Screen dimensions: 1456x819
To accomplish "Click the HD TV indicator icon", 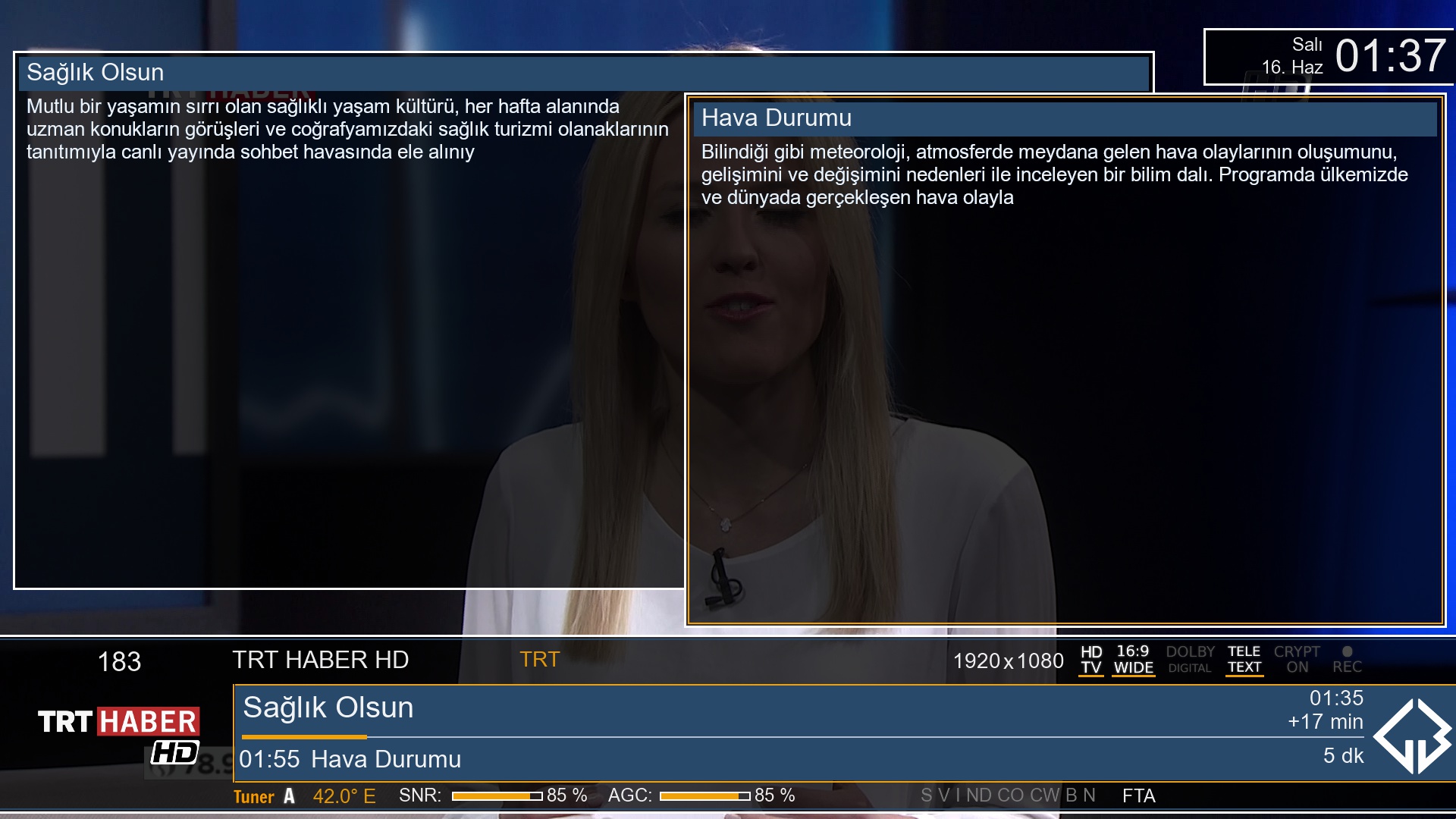I will pyautogui.click(x=1091, y=660).
